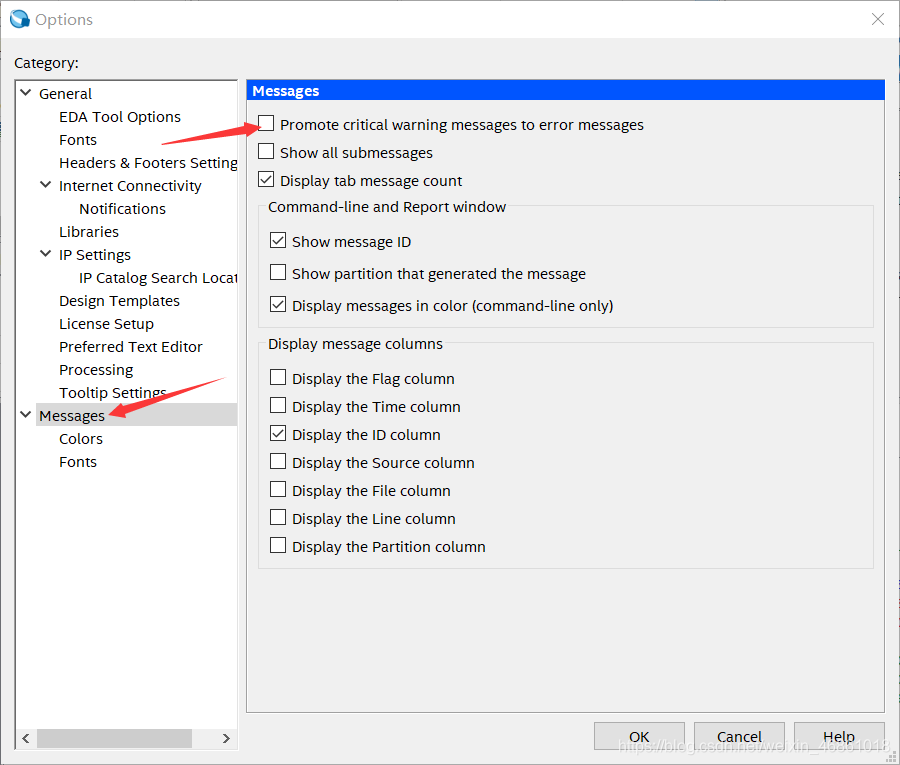
Task: Select General in category tree
Action: point(65,94)
